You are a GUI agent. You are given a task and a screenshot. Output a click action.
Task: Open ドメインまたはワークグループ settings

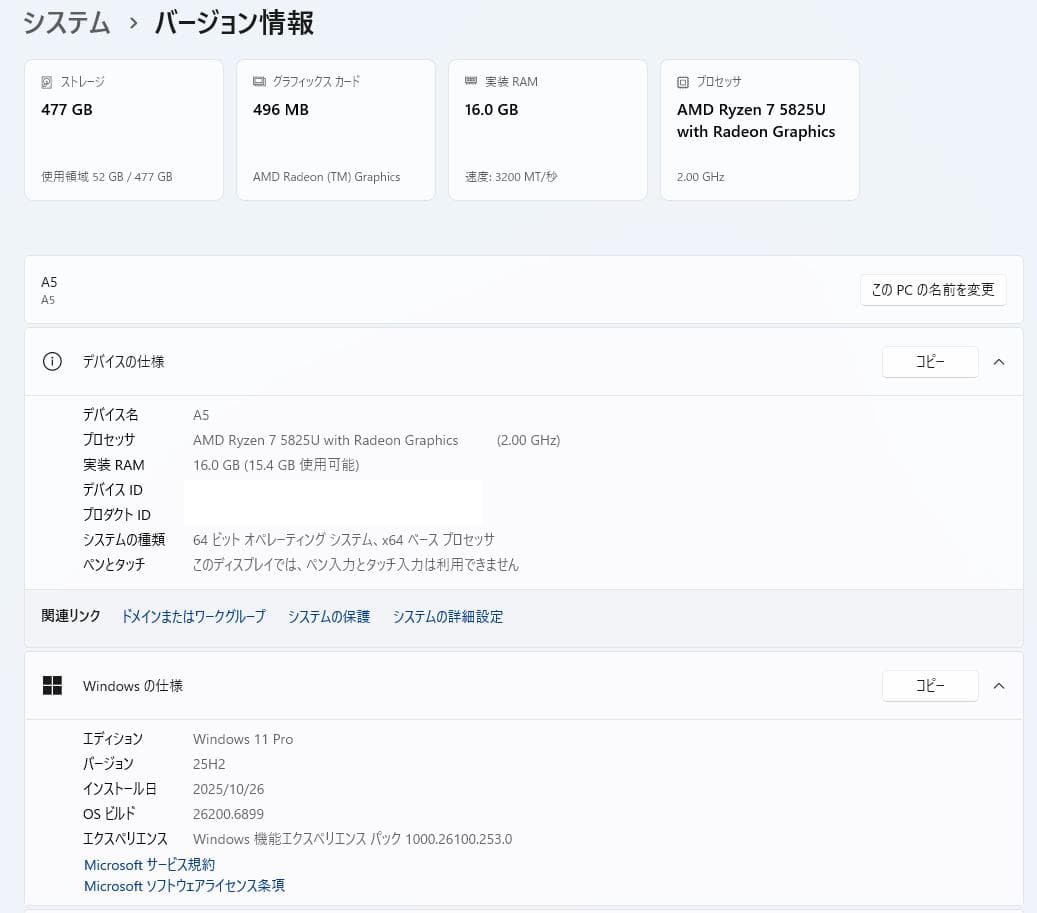tap(193, 616)
